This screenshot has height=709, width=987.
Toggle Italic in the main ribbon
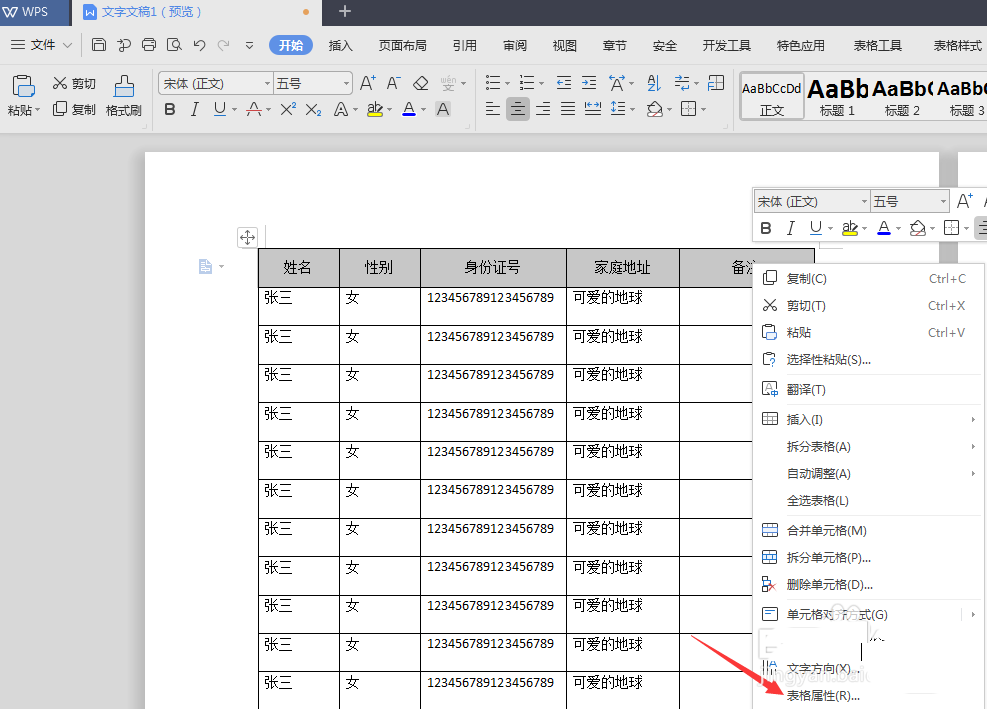point(195,110)
